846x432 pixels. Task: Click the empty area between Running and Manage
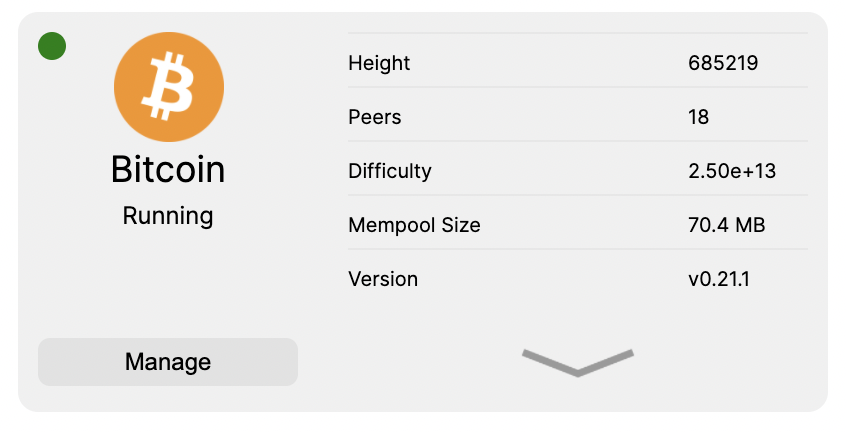(x=168, y=284)
